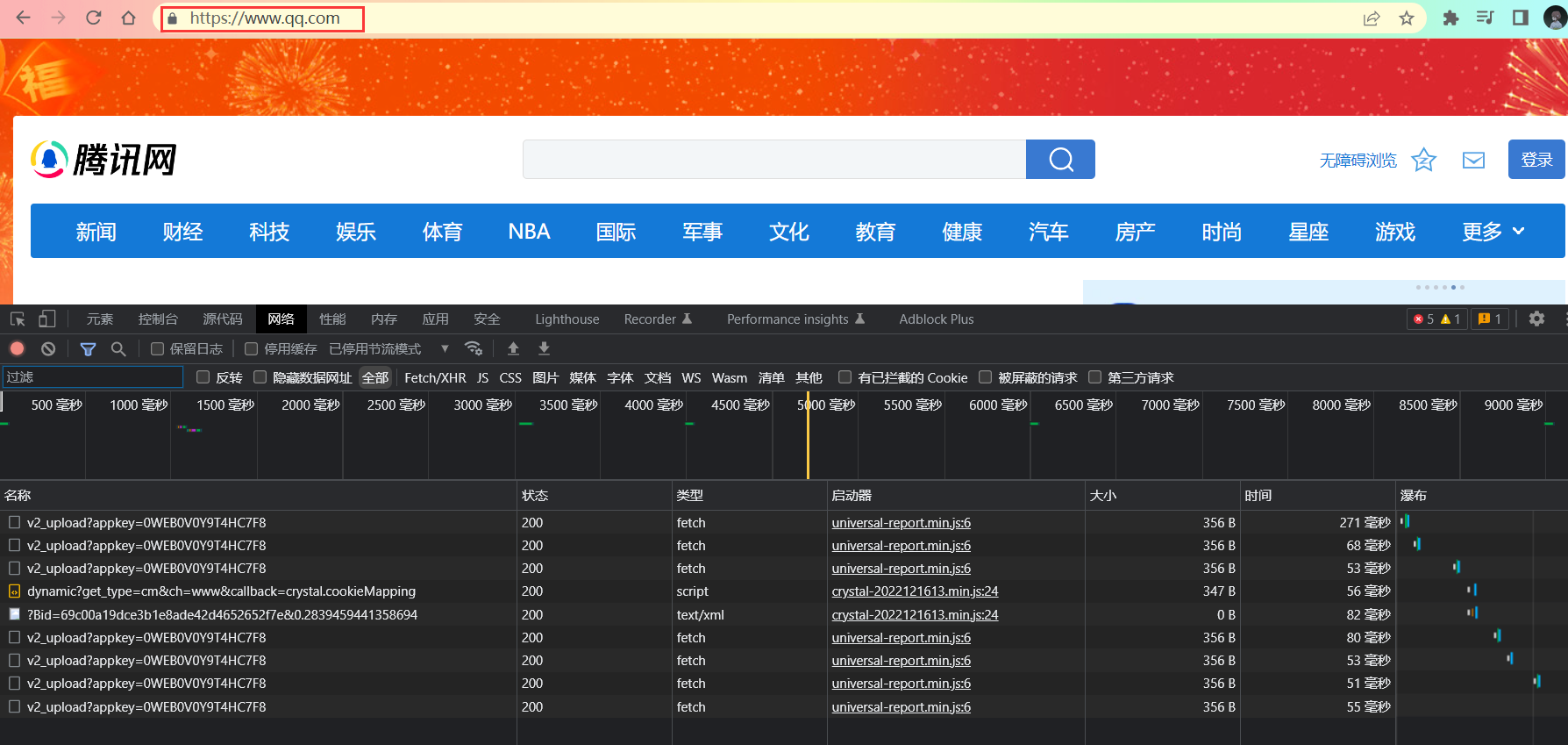Open the Lighthouse tab
The height and width of the screenshot is (745, 1568).
click(567, 319)
